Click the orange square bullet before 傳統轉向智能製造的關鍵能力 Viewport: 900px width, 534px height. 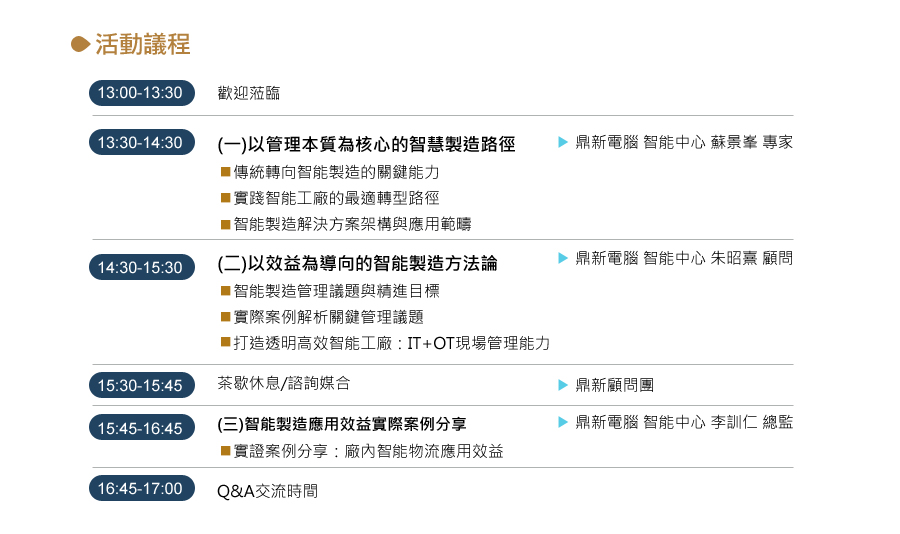(226, 172)
